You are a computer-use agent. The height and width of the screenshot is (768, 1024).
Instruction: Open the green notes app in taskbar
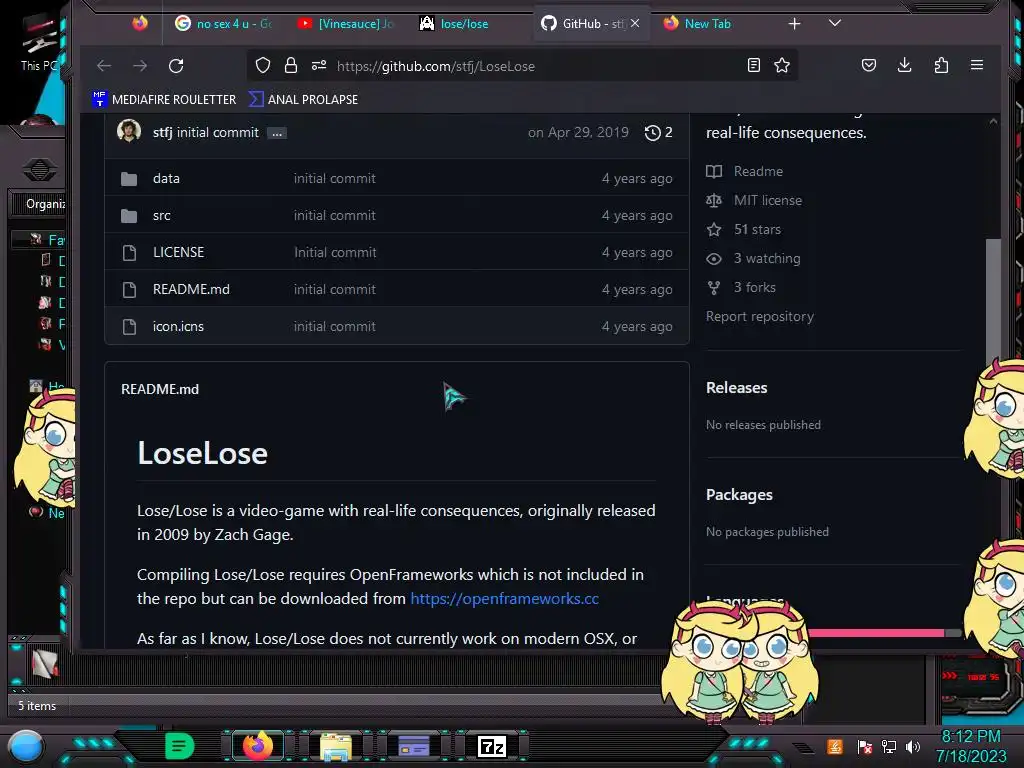point(179,746)
